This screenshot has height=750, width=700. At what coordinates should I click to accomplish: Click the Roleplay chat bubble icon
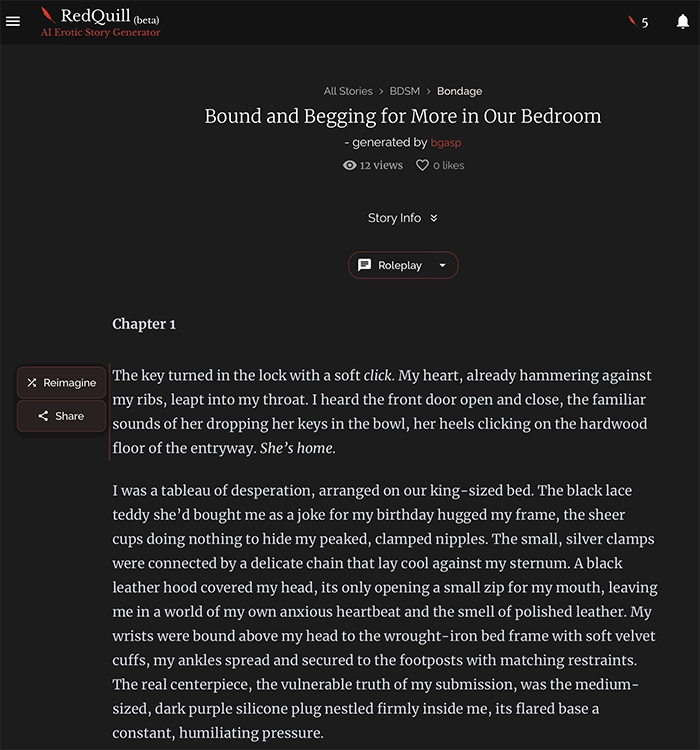tap(365, 265)
